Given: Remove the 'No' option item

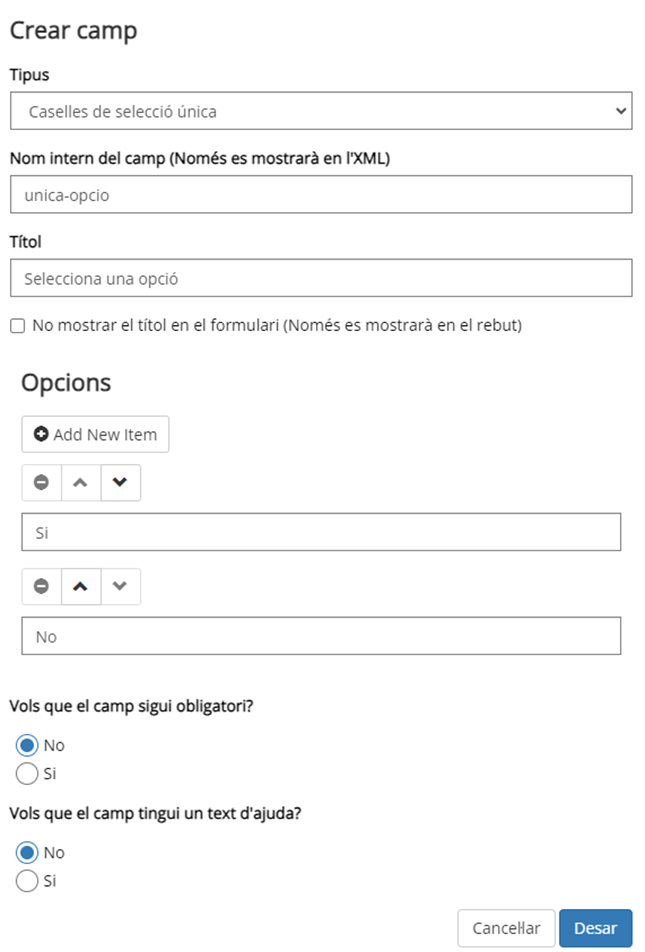Looking at the screenshot, I should point(42,586).
